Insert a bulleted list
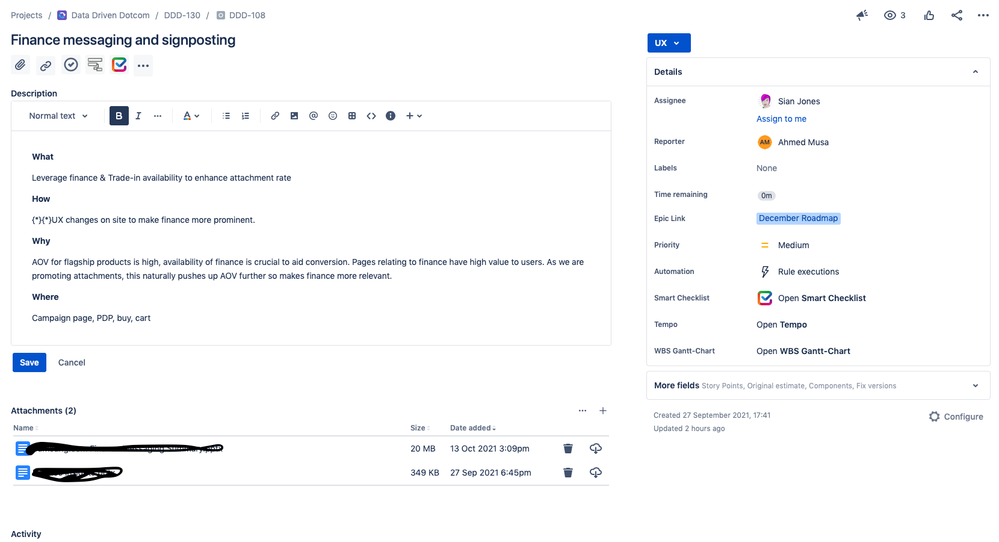The image size is (999, 542). [x=226, y=116]
